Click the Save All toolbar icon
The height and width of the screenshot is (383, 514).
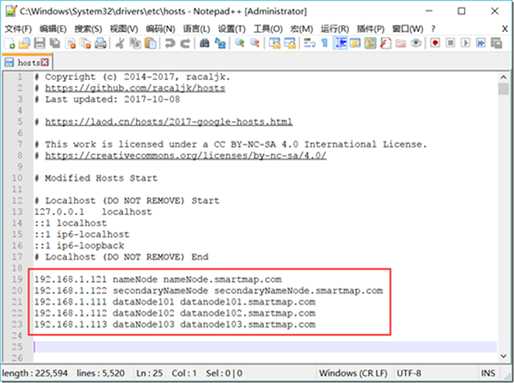click(x=55, y=43)
